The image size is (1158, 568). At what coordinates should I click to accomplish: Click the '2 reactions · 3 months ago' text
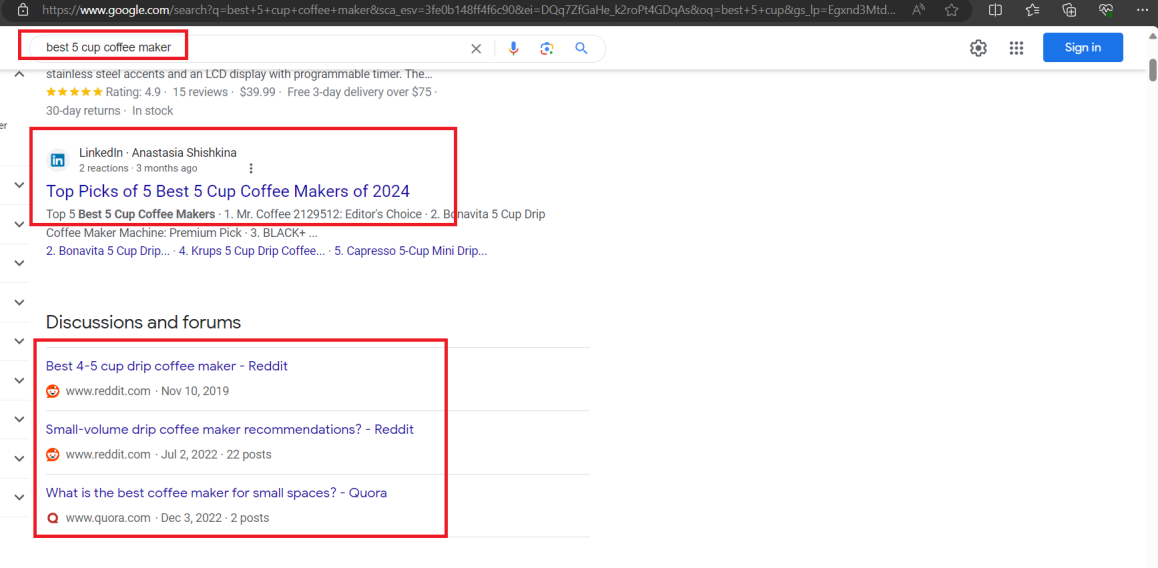(x=138, y=168)
